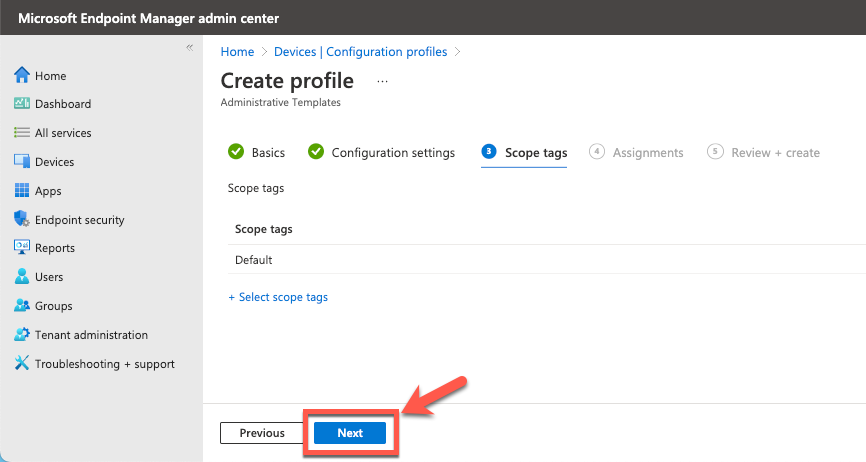Click the Create profile heading
This screenshot has width=866, height=462.
[x=287, y=81]
